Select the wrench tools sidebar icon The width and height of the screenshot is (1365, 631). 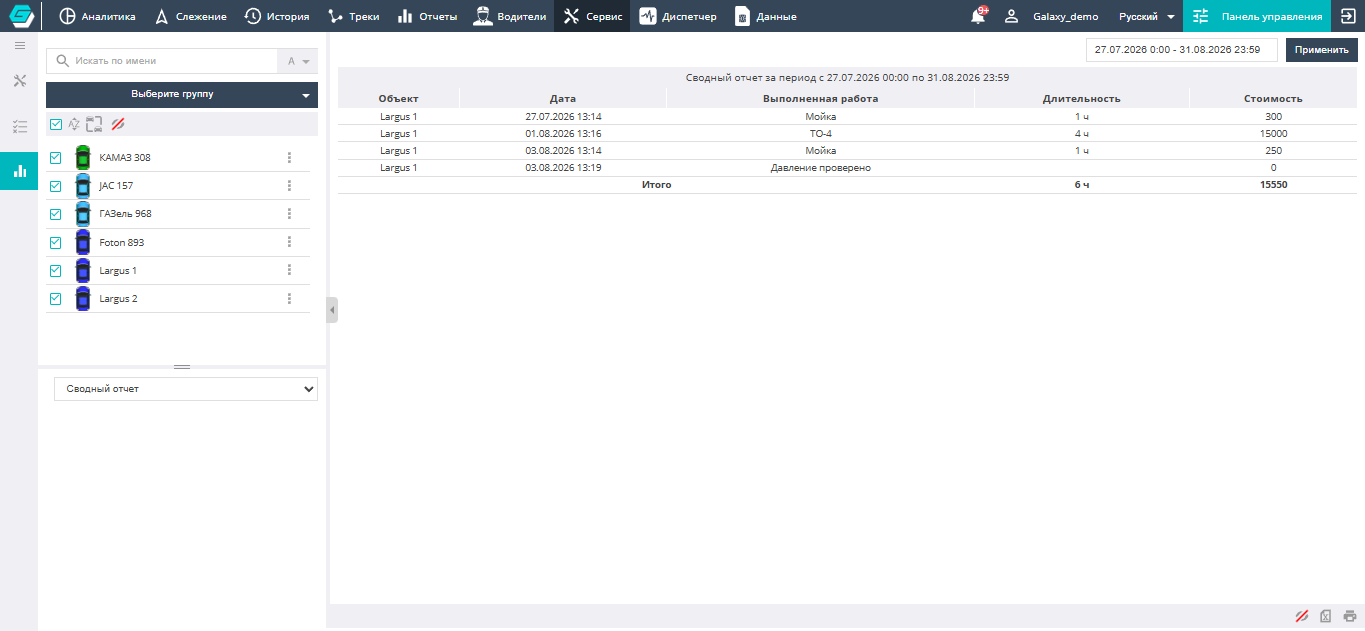19,81
